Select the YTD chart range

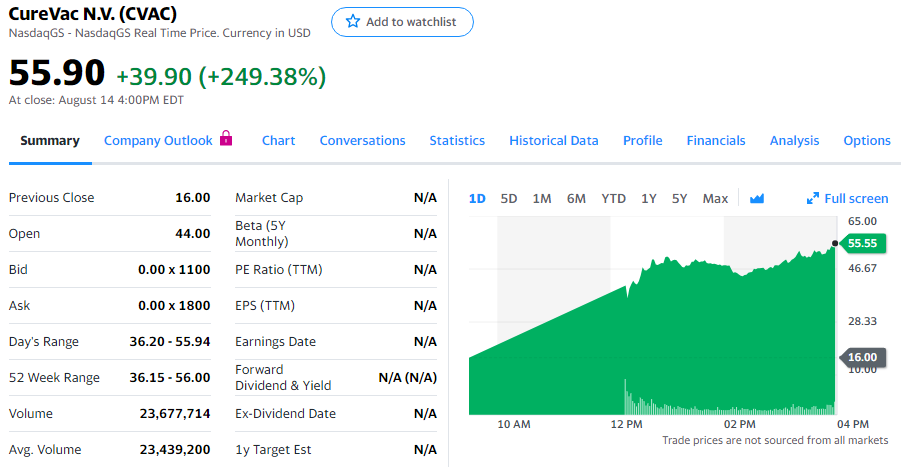pyautogui.click(x=614, y=199)
